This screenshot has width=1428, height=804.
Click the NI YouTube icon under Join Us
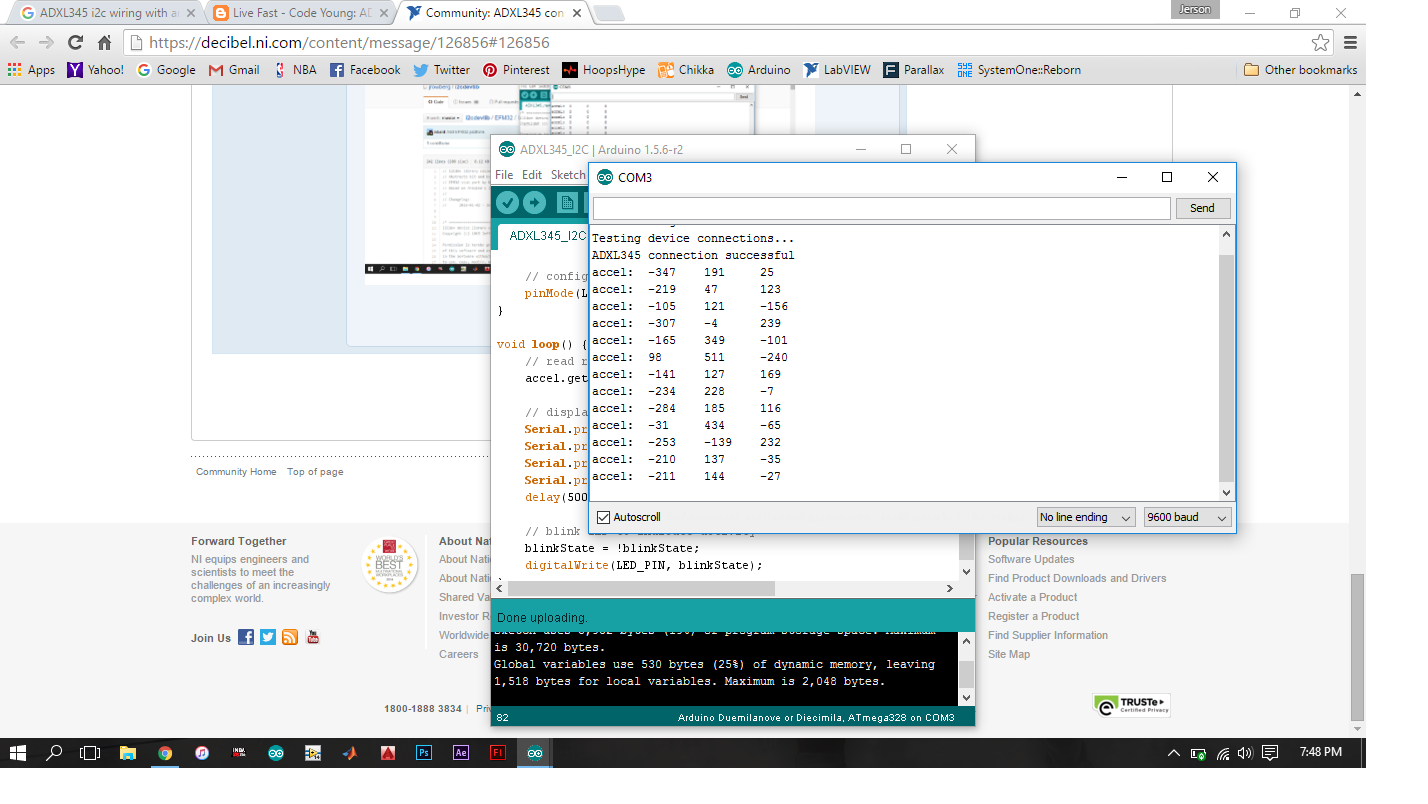pyautogui.click(x=312, y=637)
